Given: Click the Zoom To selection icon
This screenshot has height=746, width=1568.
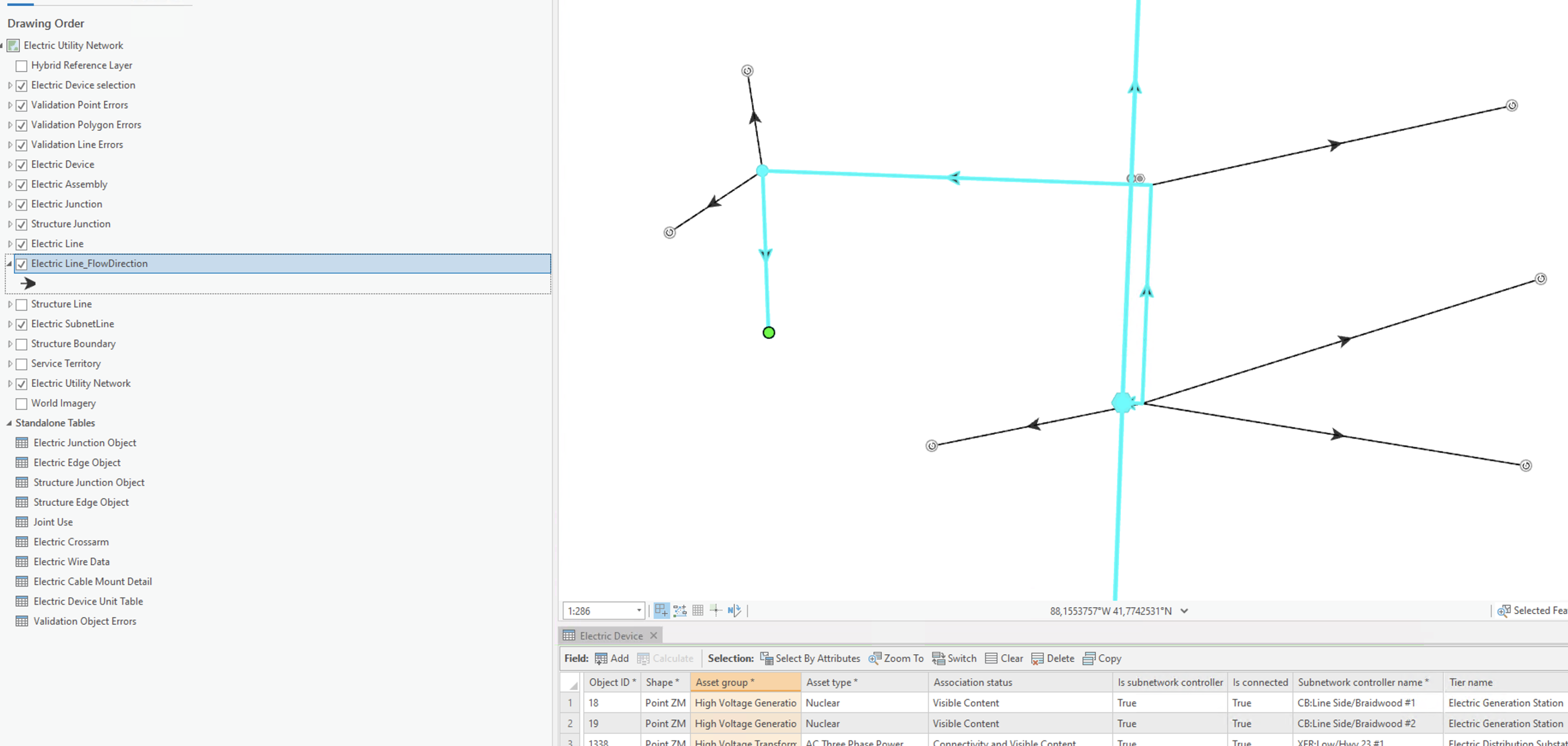Looking at the screenshot, I should pyautogui.click(x=895, y=659).
